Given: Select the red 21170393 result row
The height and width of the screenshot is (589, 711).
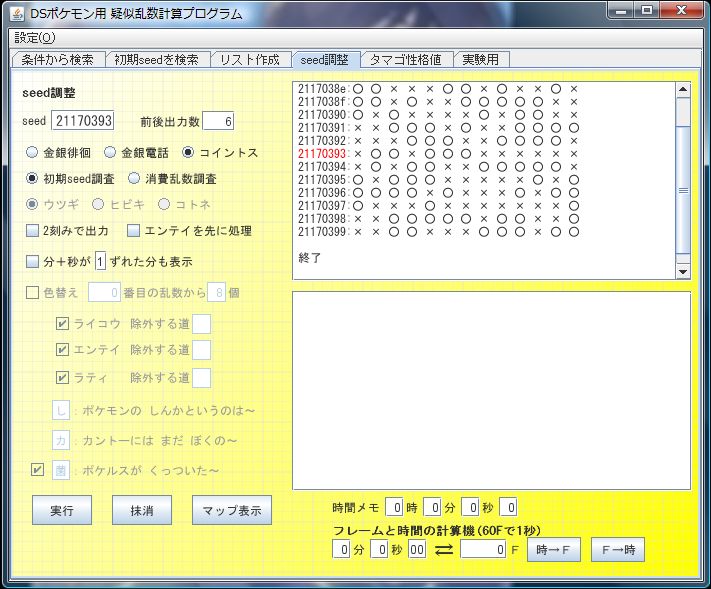Looking at the screenshot, I should click(438, 154).
